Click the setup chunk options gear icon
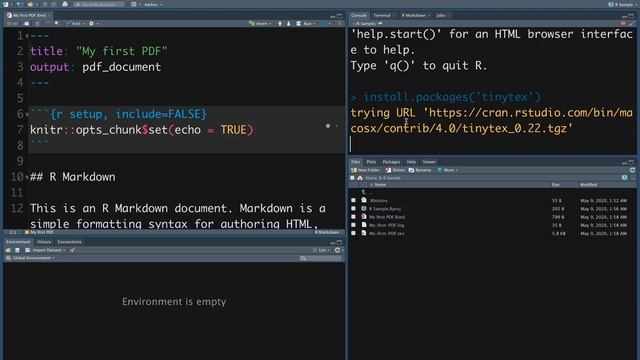 point(328,126)
